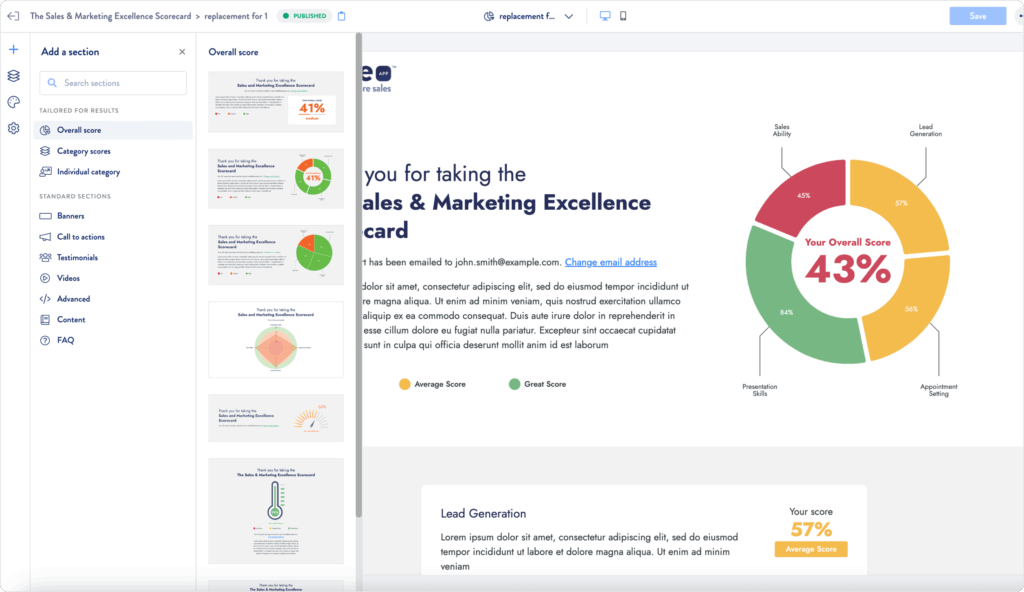Screen dimensions: 1024x592
Task: Open the color palette theme icon
Action: point(14,102)
